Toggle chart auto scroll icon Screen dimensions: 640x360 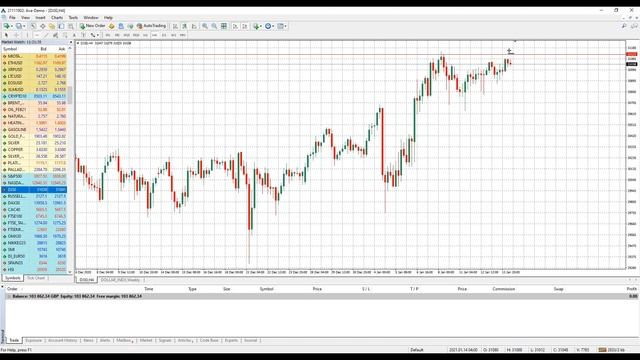235,26
